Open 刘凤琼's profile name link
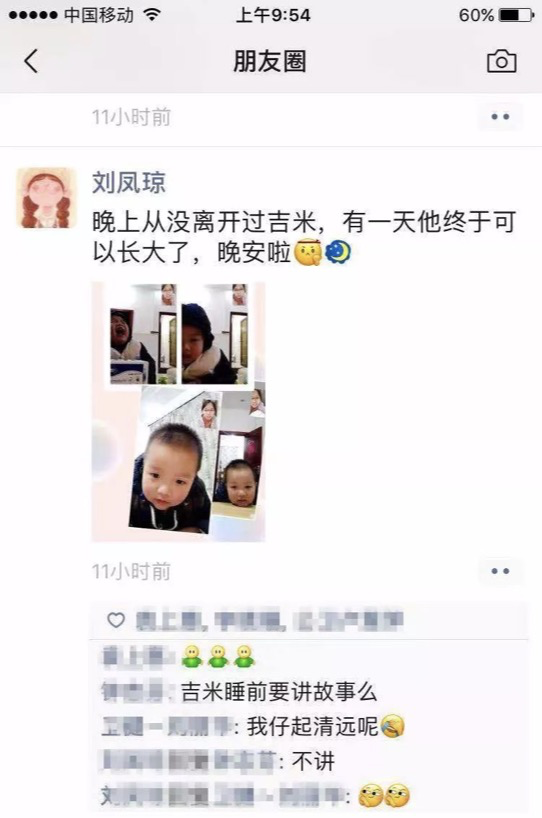542x818 pixels. click(129, 182)
